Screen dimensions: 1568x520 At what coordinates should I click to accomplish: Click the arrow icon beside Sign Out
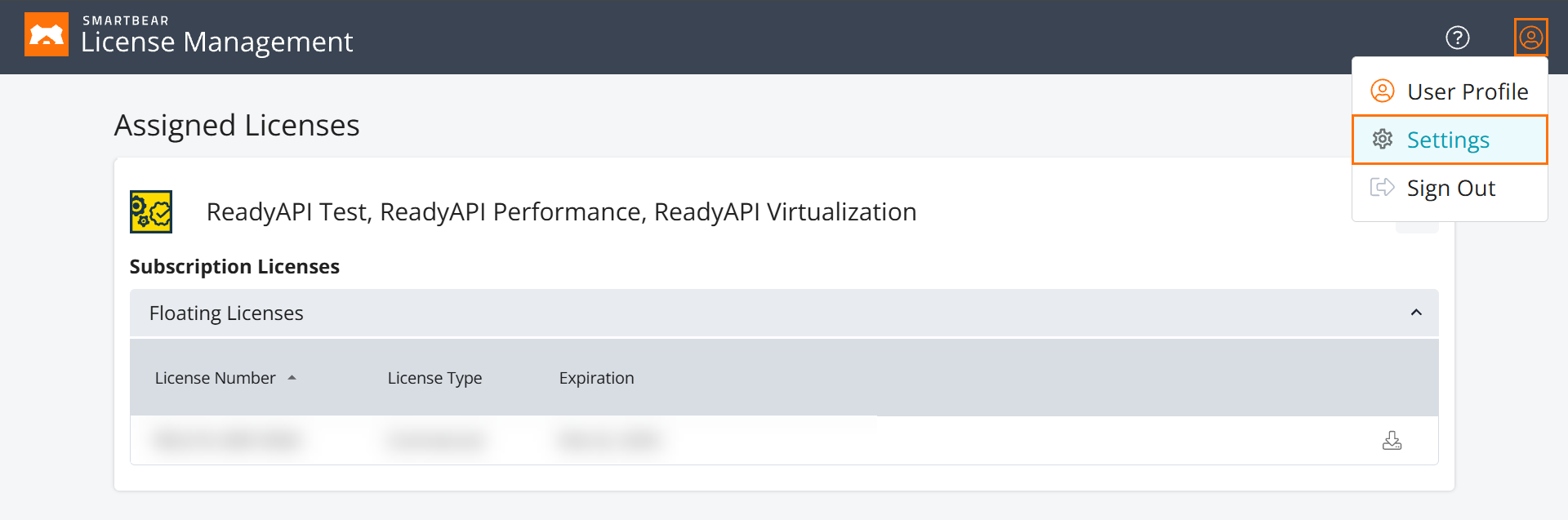[x=1382, y=188]
